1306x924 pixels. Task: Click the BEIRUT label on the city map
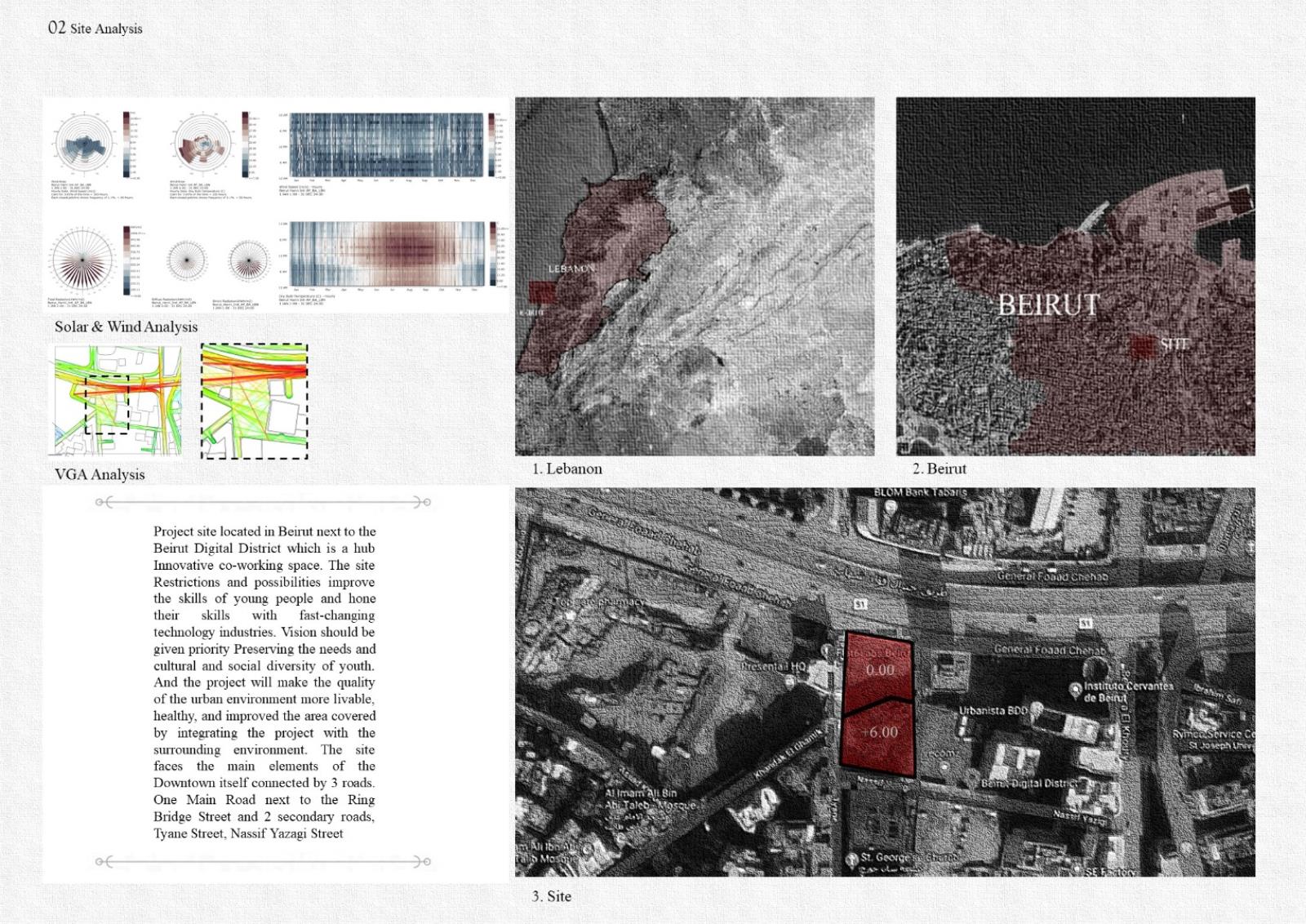[x=1048, y=305]
